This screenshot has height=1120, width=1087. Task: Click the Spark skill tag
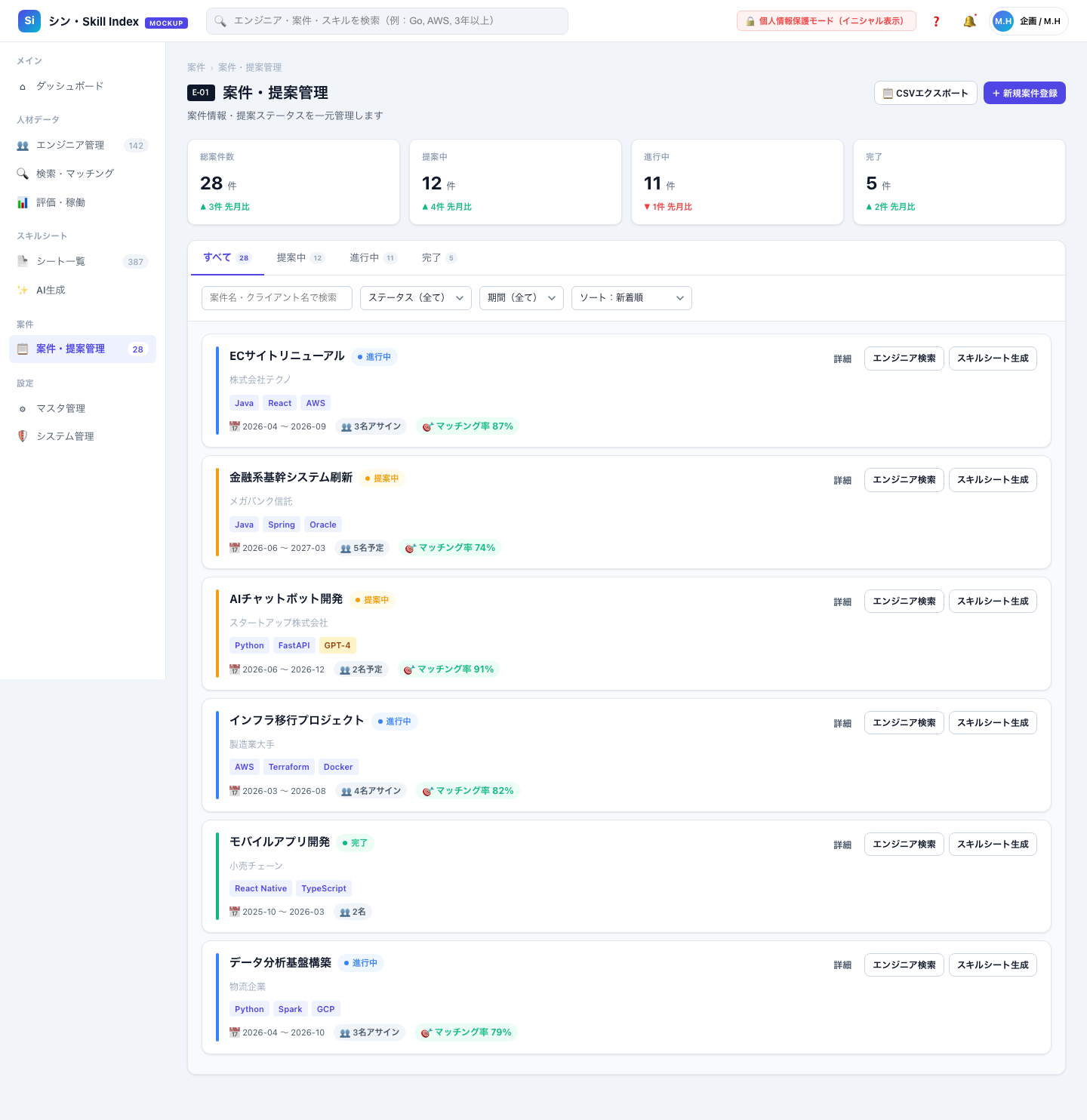291,1009
